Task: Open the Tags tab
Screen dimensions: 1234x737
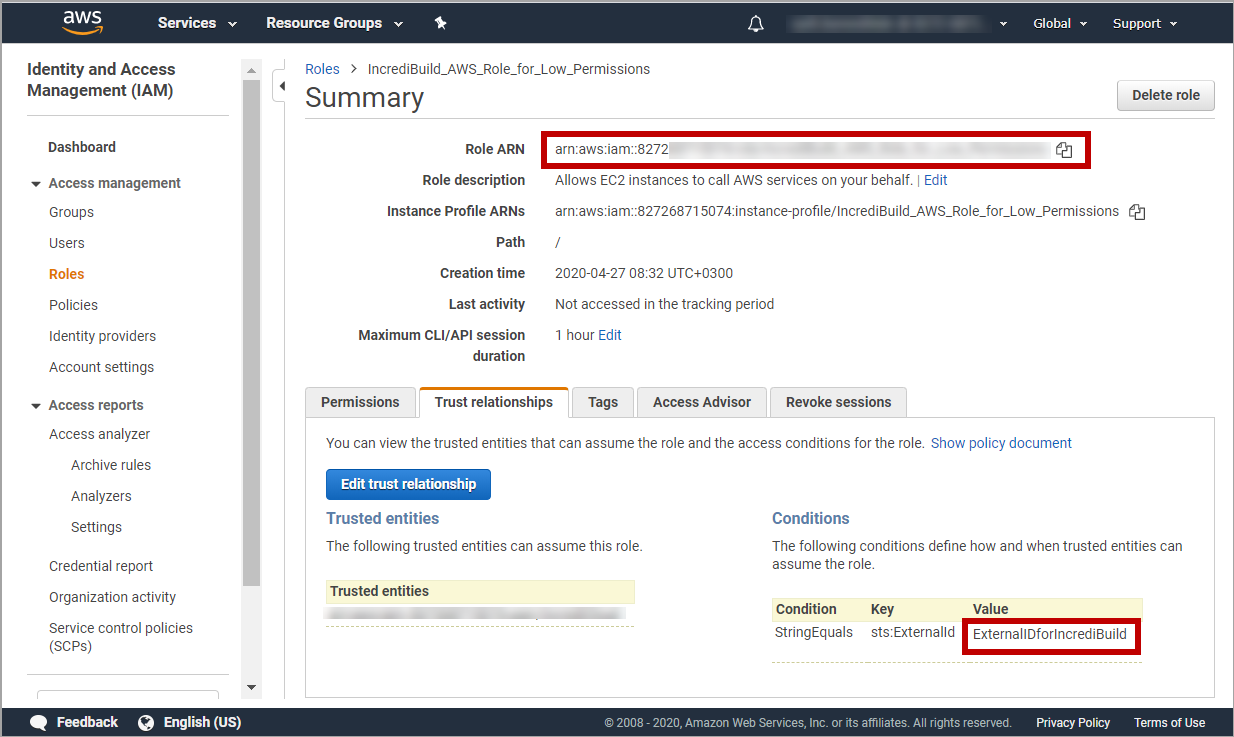Action: point(603,402)
